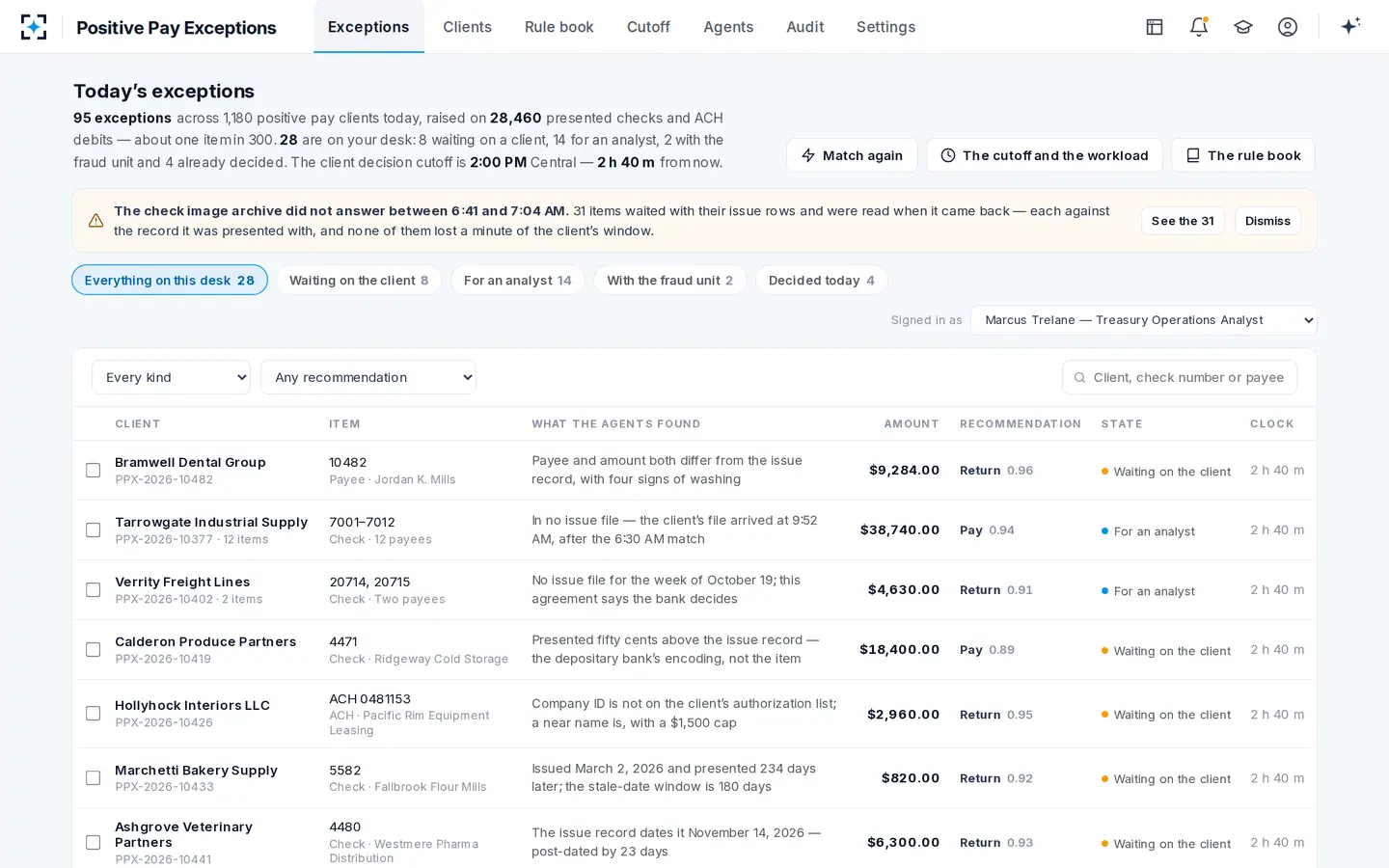Dismiss the check image archive alert

click(1267, 221)
